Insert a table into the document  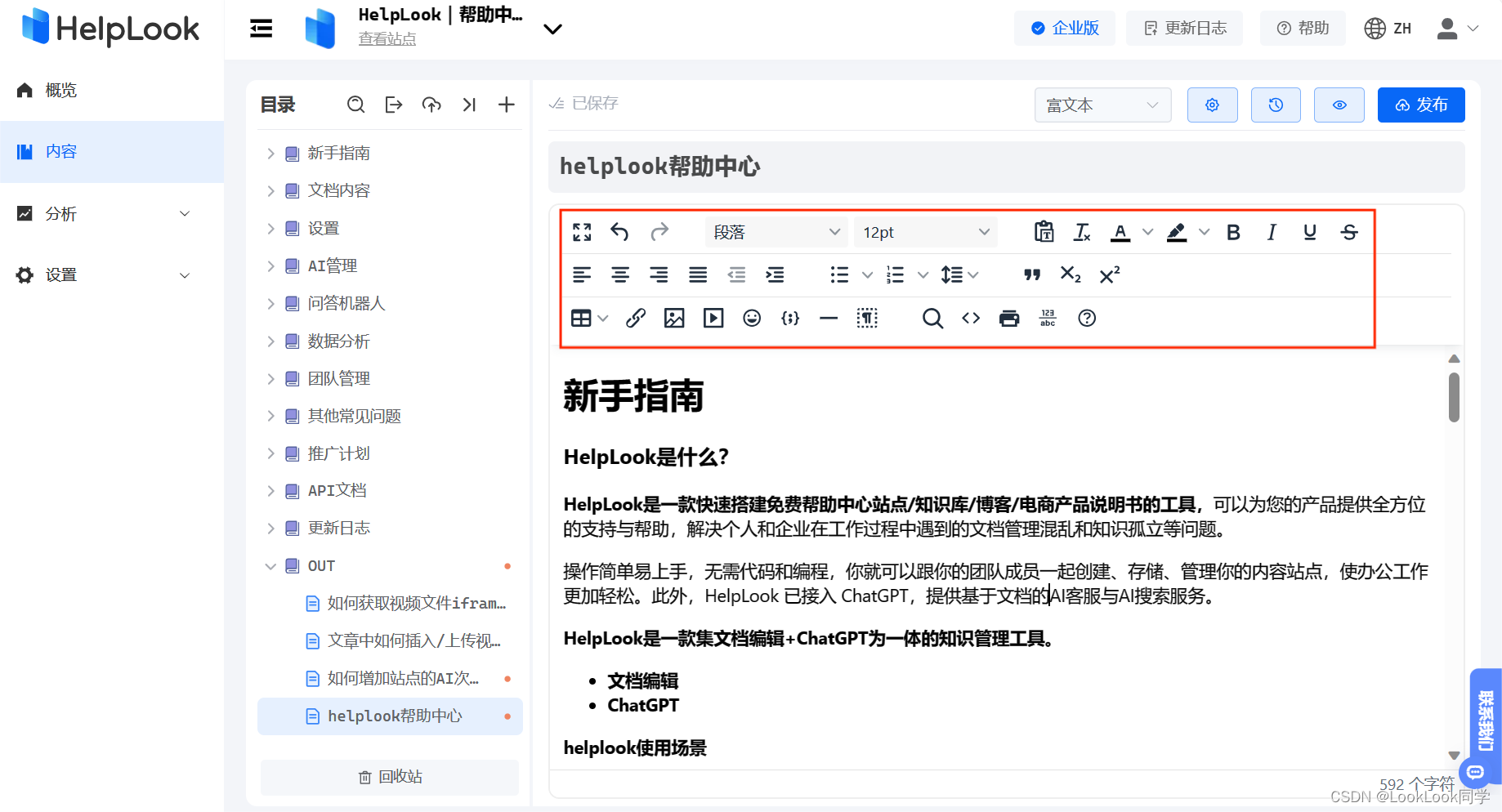pos(582,318)
